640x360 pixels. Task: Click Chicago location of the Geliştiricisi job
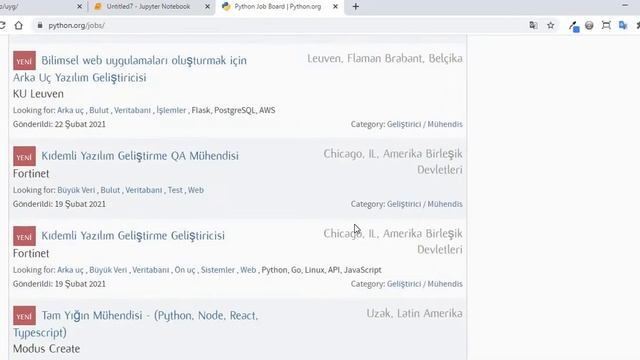(393, 242)
